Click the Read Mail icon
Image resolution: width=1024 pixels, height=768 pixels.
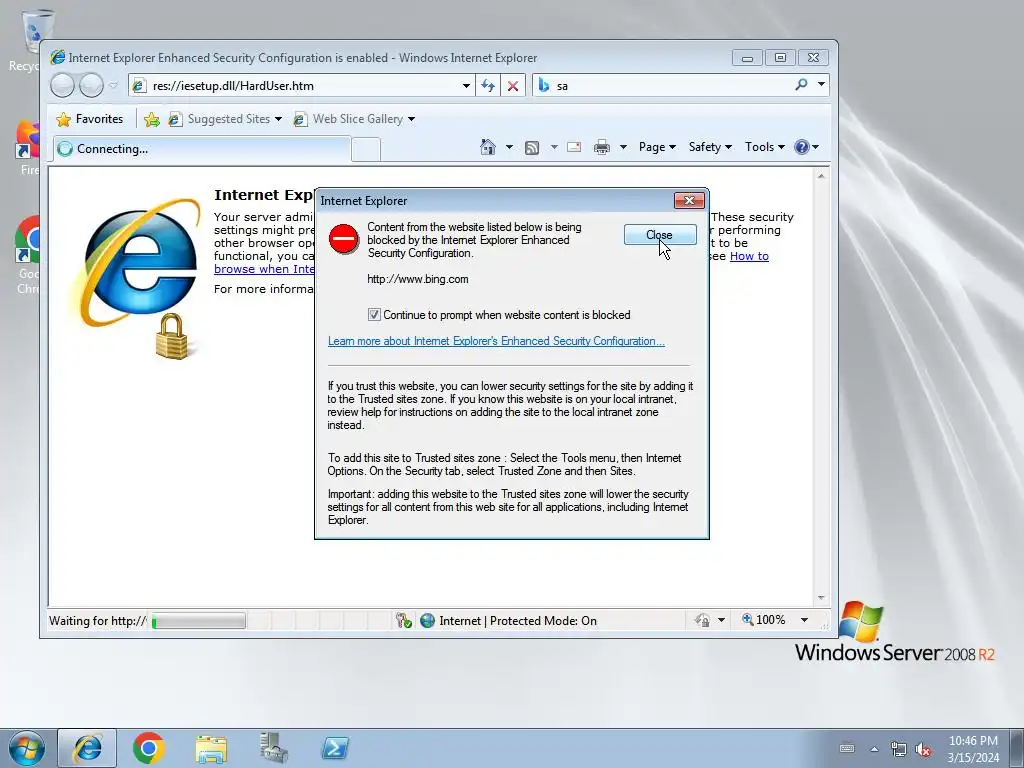(x=574, y=147)
